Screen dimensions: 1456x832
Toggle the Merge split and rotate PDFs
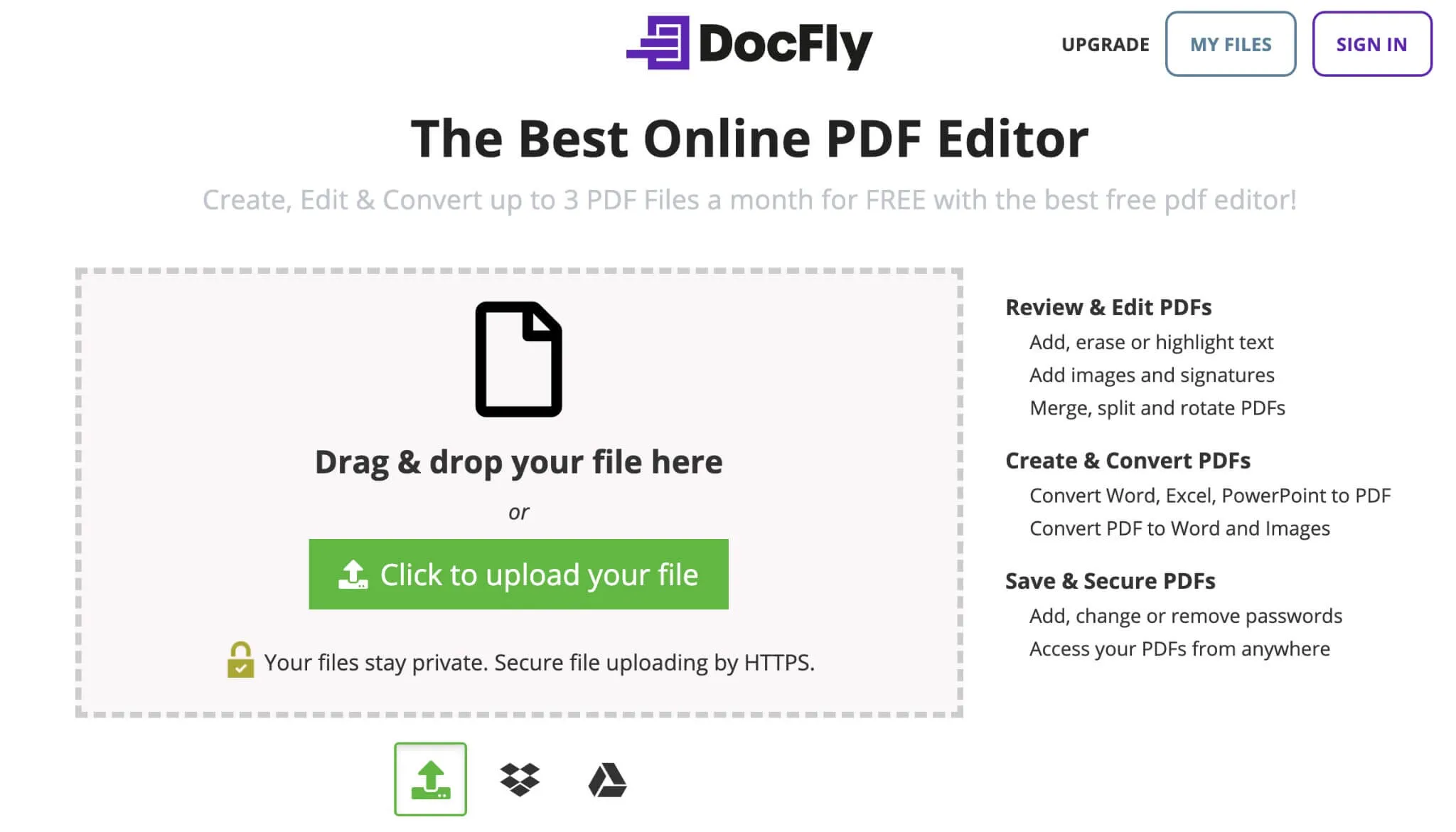(1157, 407)
